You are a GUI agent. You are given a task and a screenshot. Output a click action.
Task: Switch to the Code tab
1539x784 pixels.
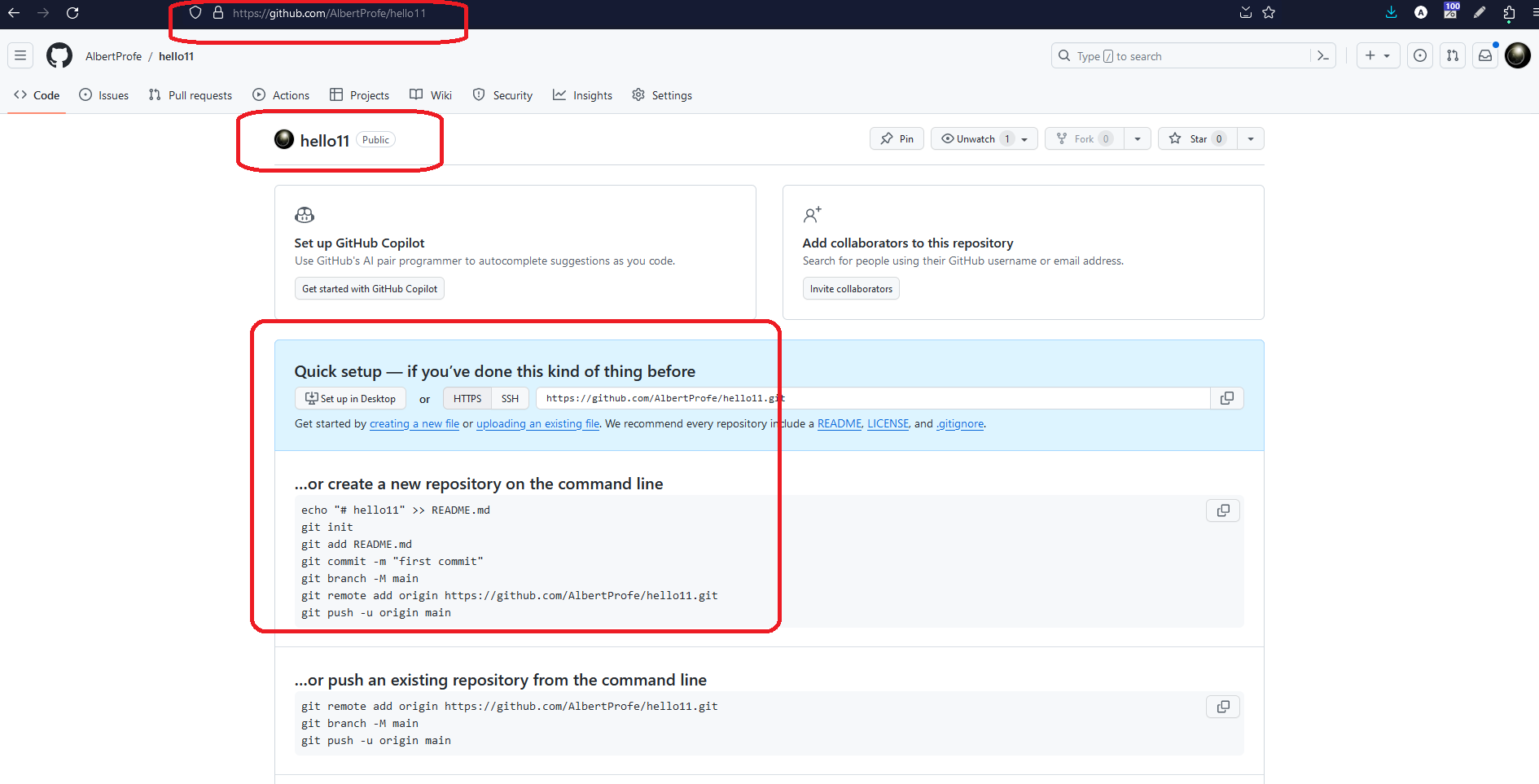37,95
